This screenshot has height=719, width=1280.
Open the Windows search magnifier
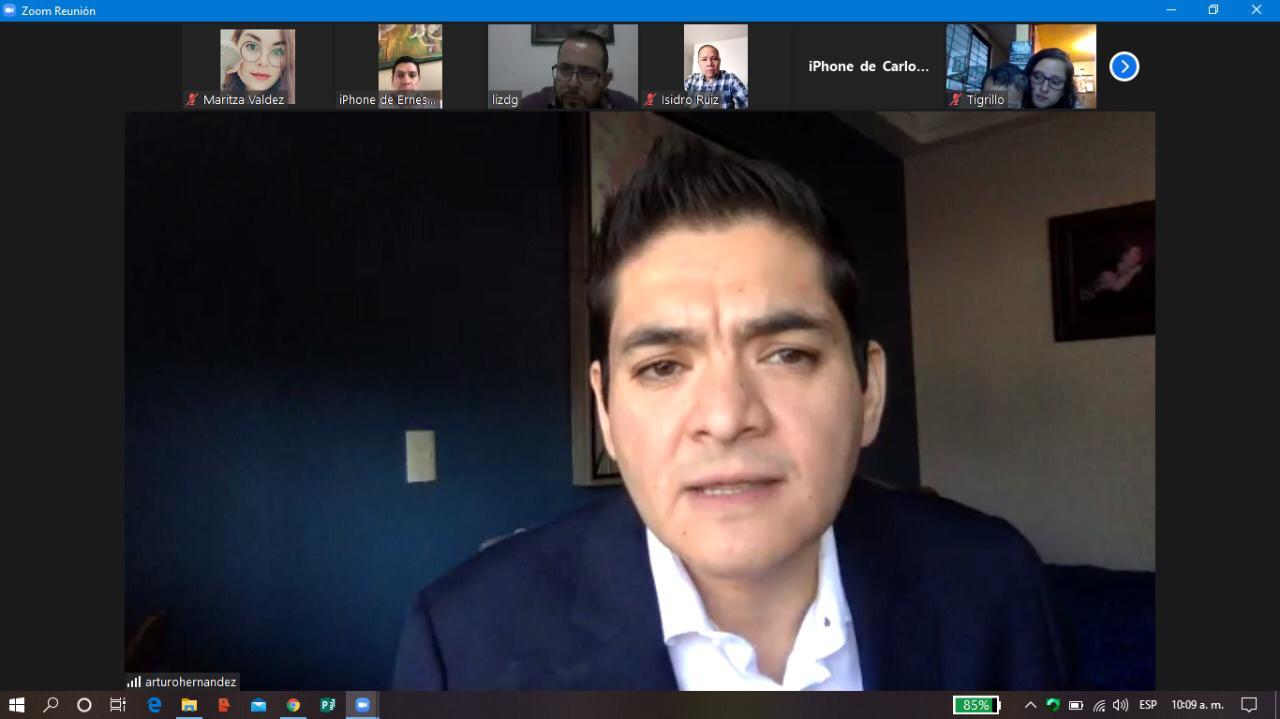point(51,705)
